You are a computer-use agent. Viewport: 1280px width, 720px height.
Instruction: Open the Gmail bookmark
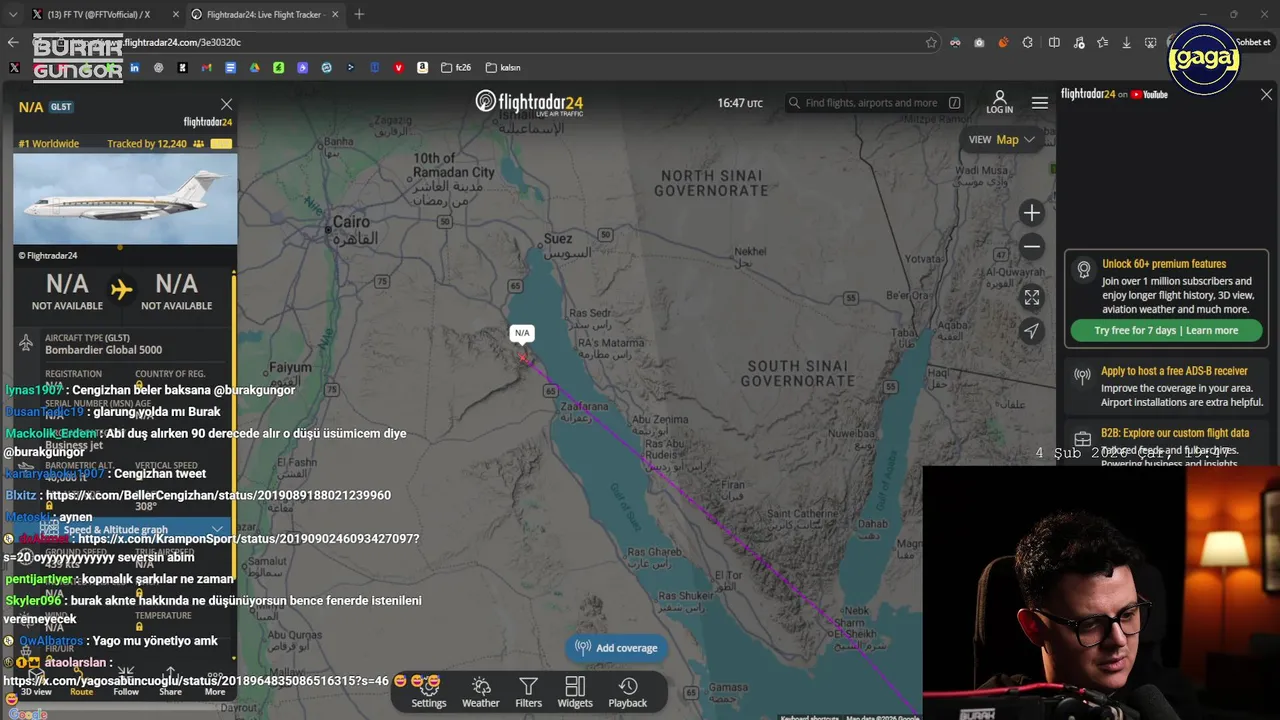206,68
